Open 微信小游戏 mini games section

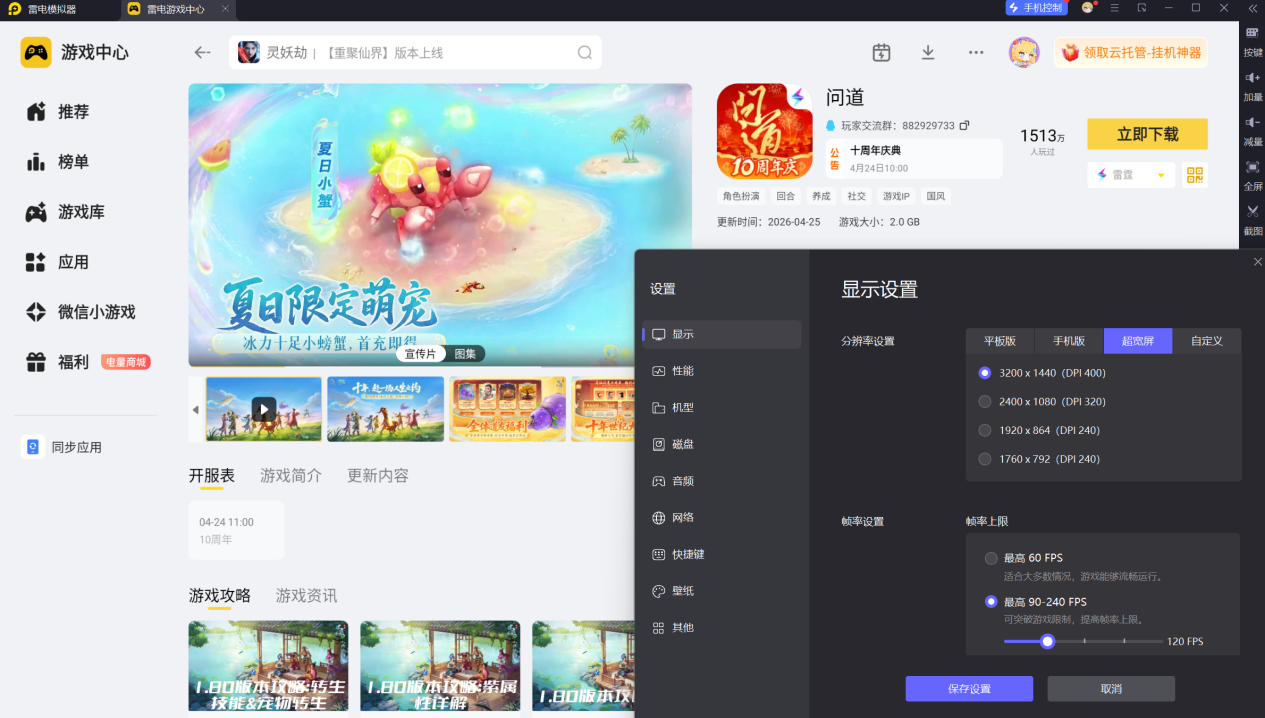point(80,312)
